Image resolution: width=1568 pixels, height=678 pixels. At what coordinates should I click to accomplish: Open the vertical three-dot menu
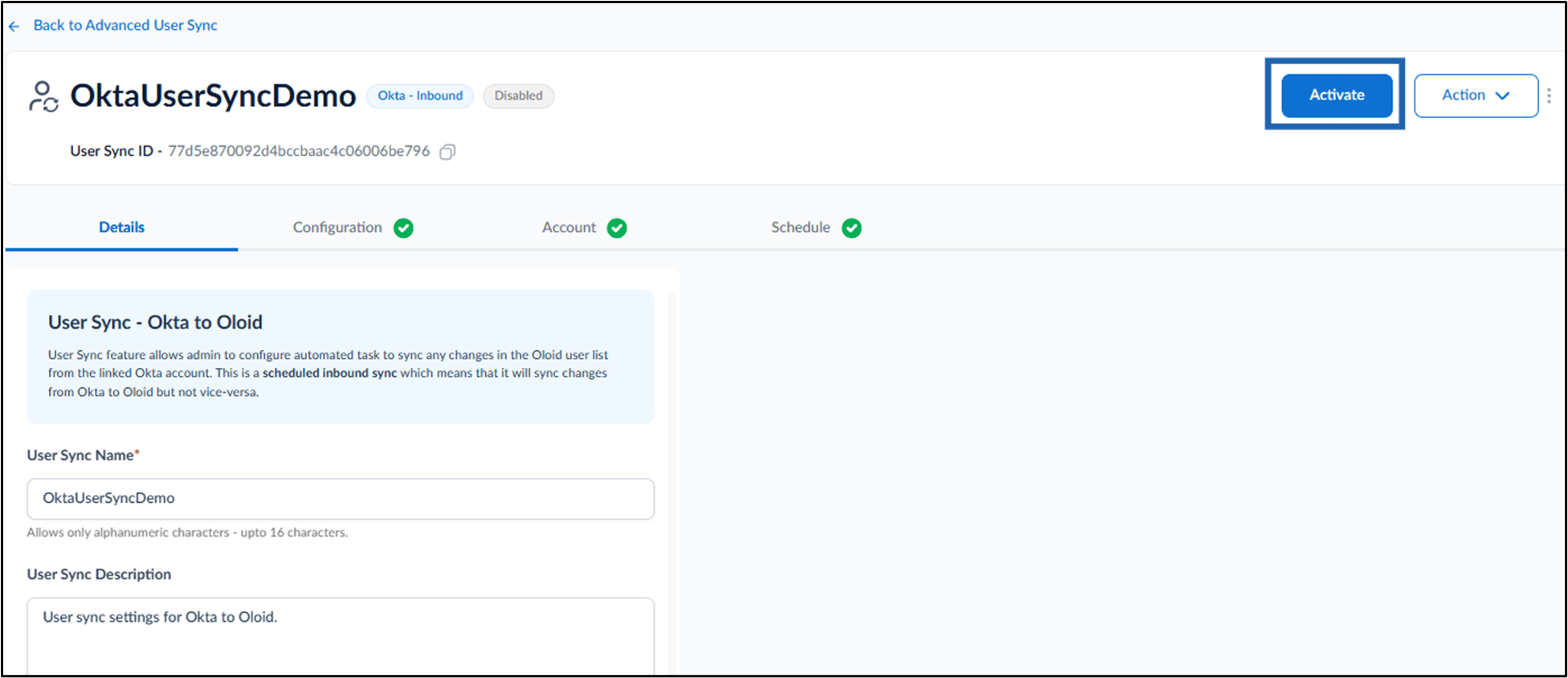[1549, 96]
